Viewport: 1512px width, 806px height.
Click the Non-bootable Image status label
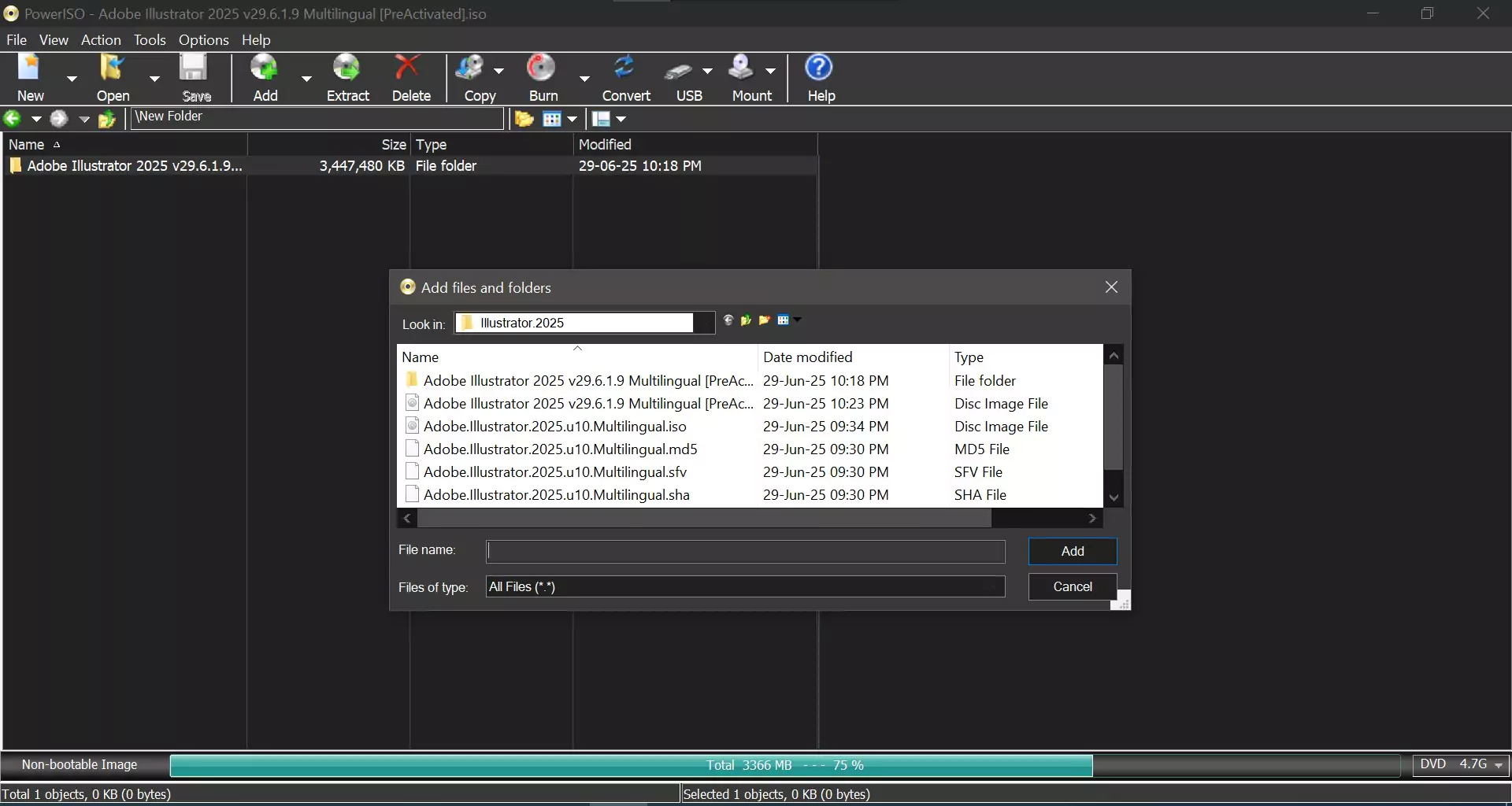tap(80, 764)
